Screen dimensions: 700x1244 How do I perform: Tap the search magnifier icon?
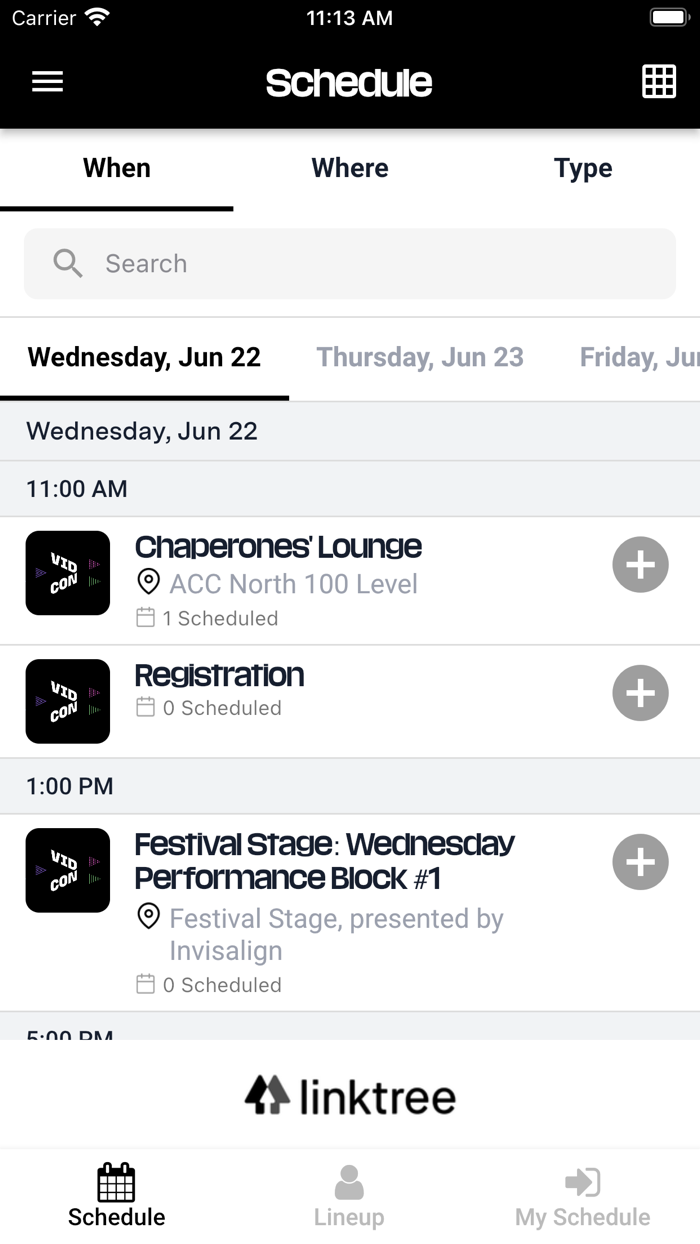pyautogui.click(x=68, y=263)
